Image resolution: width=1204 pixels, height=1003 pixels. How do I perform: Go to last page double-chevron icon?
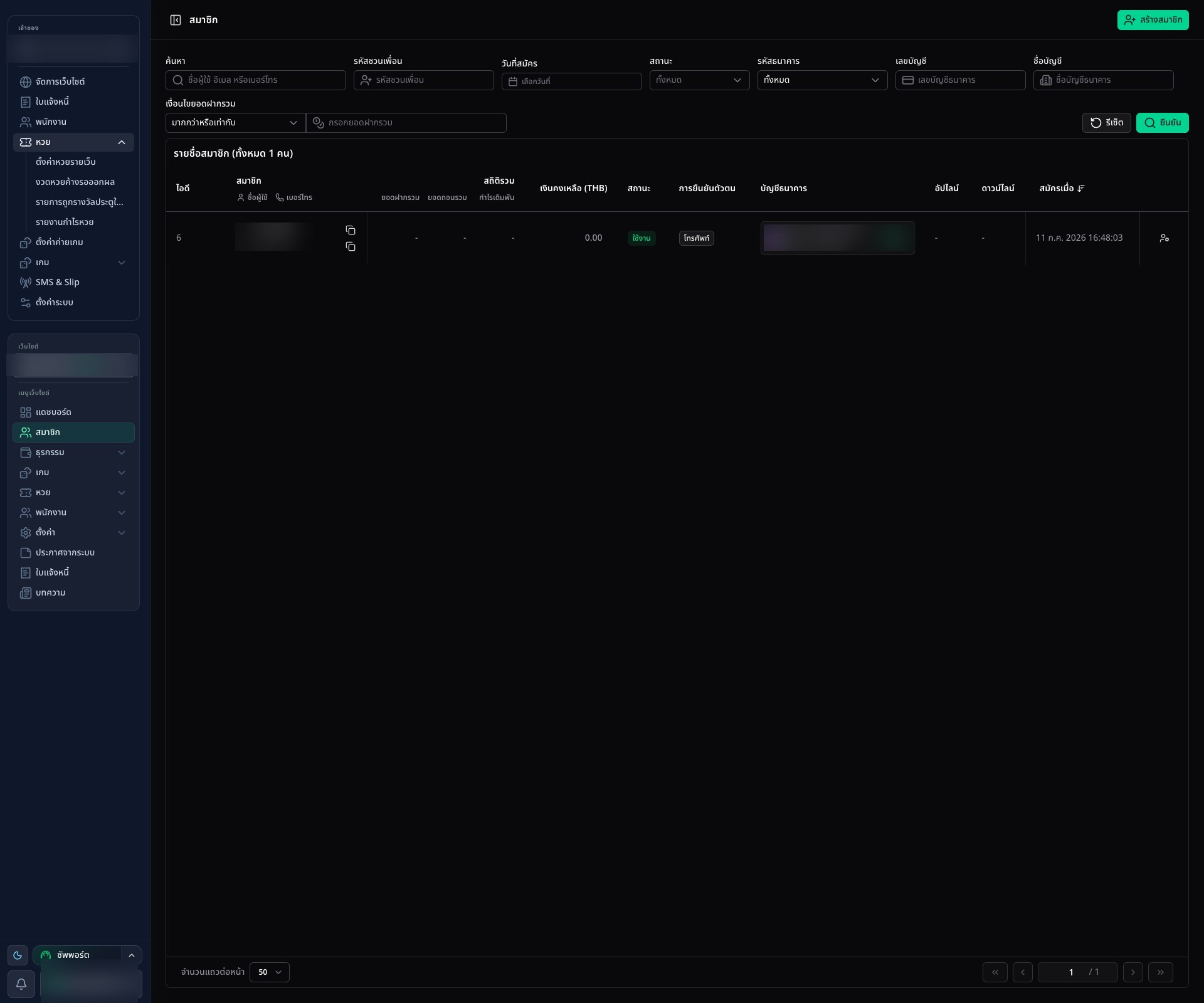pos(1161,972)
